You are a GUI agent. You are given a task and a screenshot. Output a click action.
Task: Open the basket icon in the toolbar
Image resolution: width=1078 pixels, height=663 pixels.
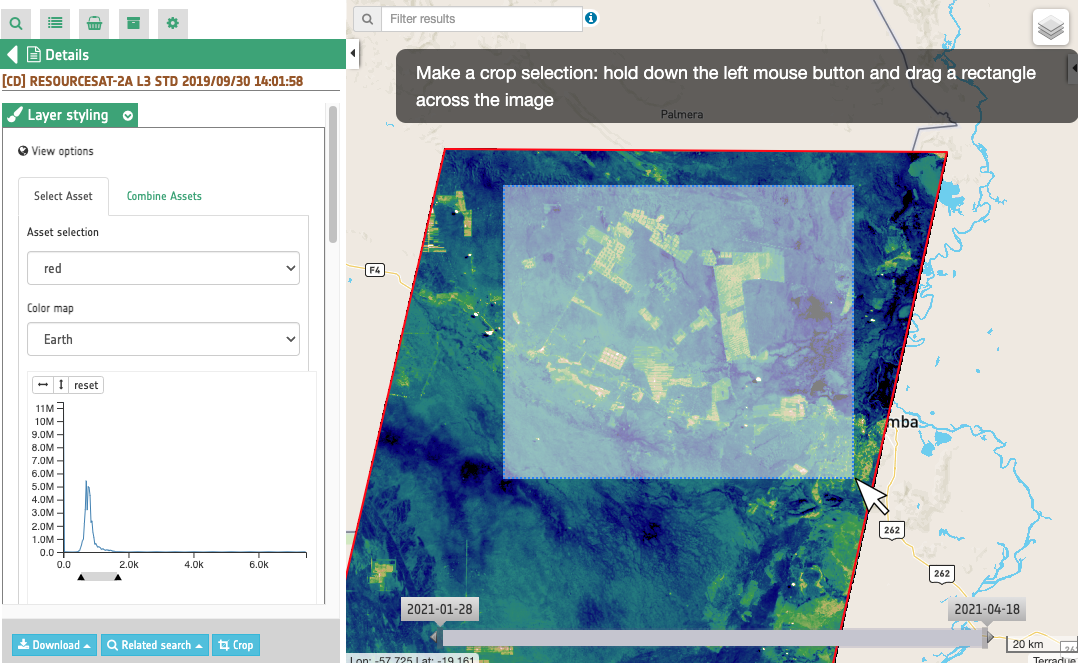coord(94,22)
